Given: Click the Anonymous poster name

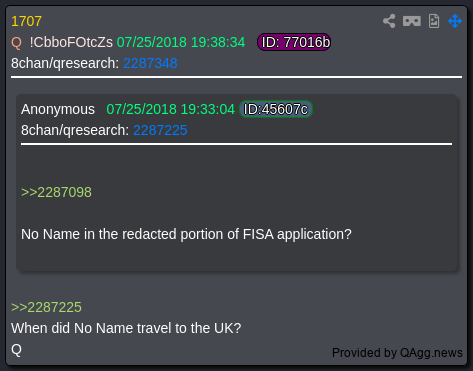Looking at the screenshot, I should (x=58, y=109).
